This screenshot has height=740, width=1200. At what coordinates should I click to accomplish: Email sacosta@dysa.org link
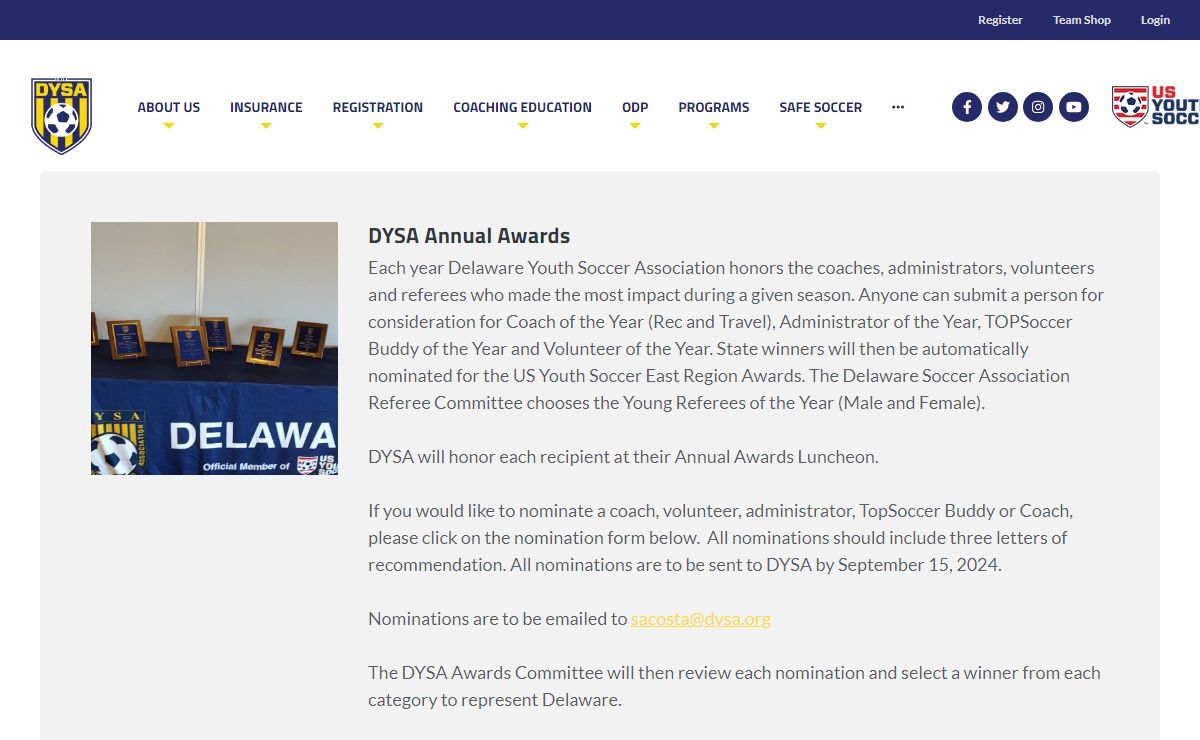701,619
